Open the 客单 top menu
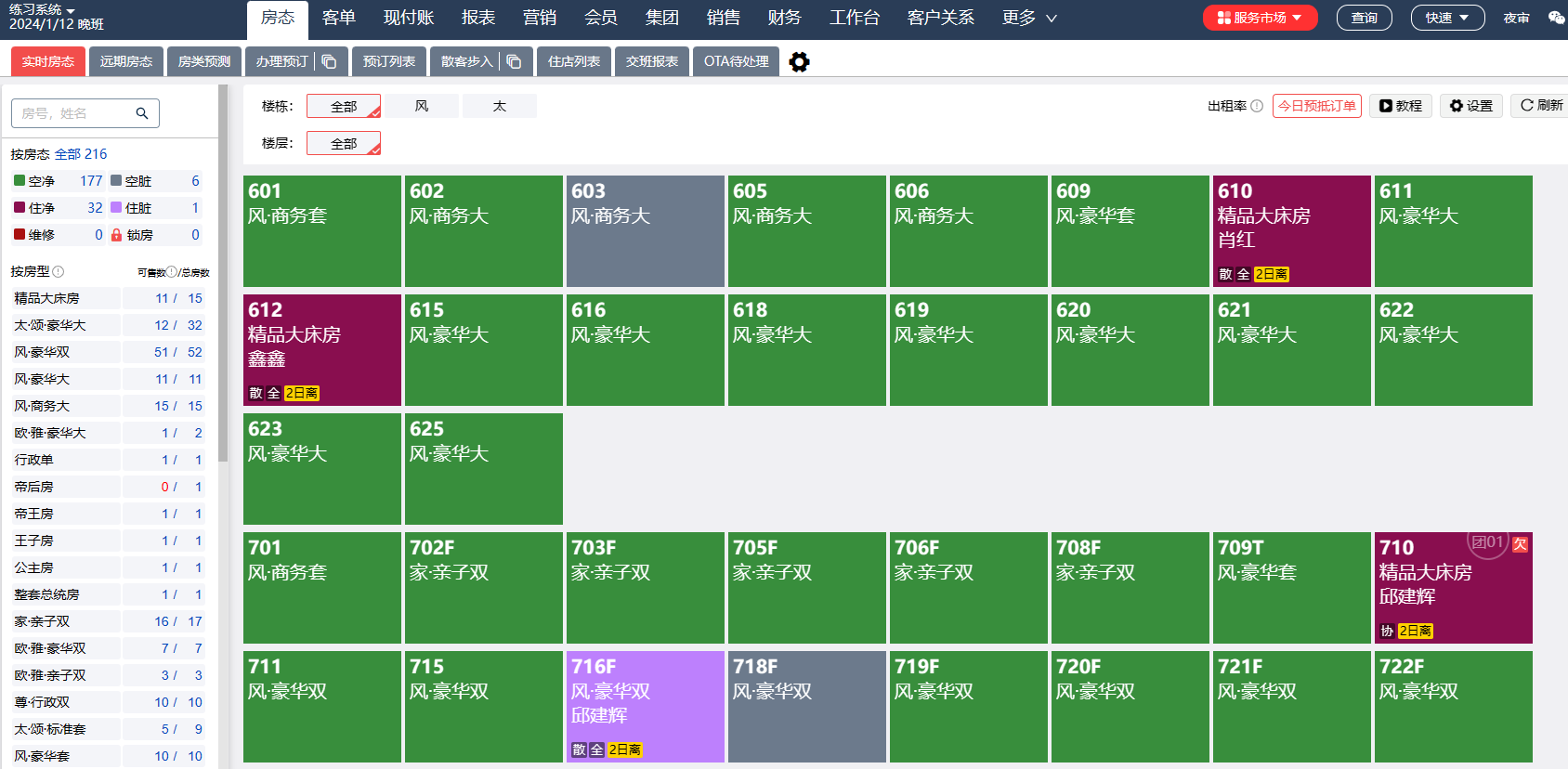Image resolution: width=1568 pixels, height=769 pixels. (x=339, y=18)
